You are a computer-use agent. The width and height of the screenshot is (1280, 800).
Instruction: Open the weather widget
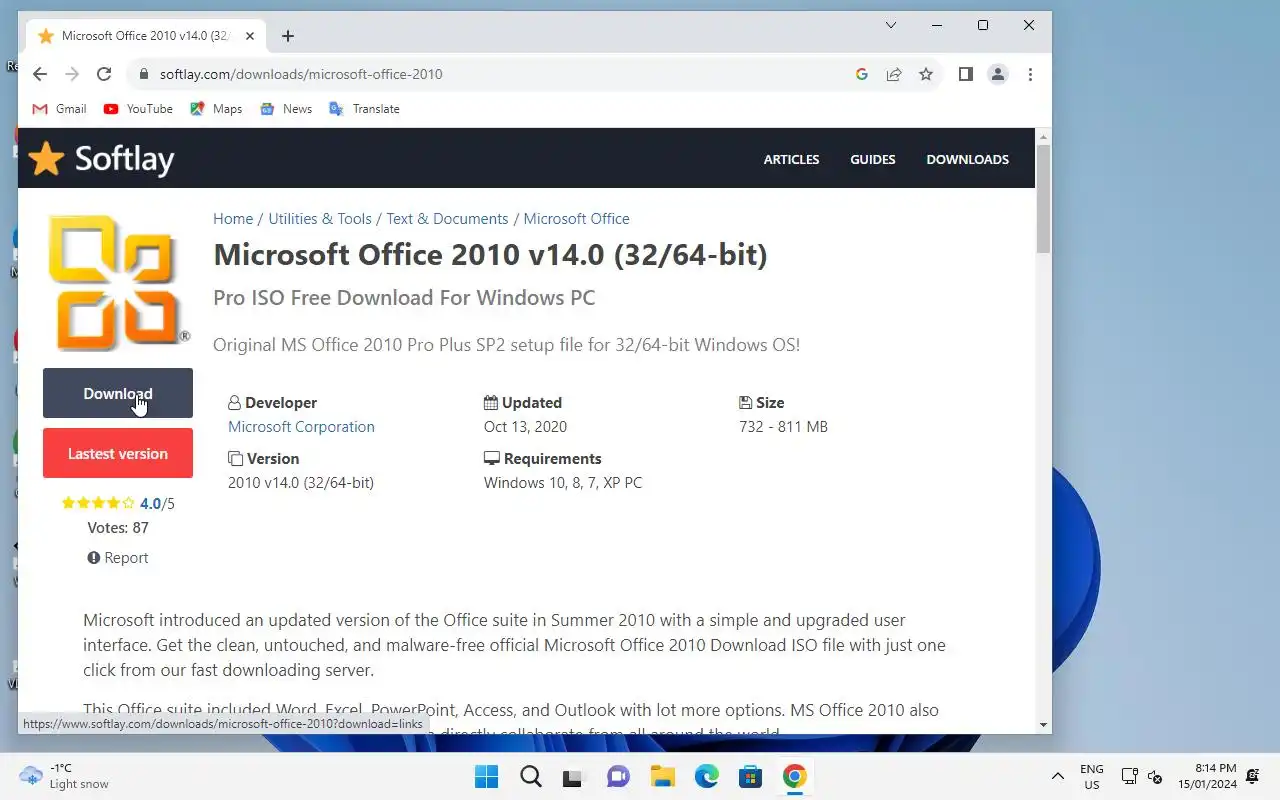[64, 776]
